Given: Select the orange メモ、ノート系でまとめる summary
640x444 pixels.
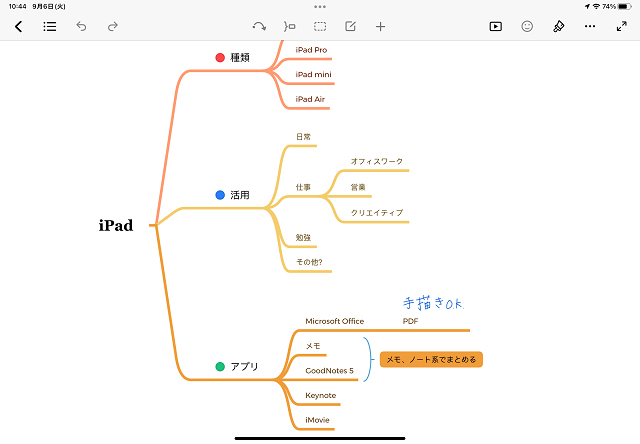Looking at the screenshot, I should click(431, 360).
